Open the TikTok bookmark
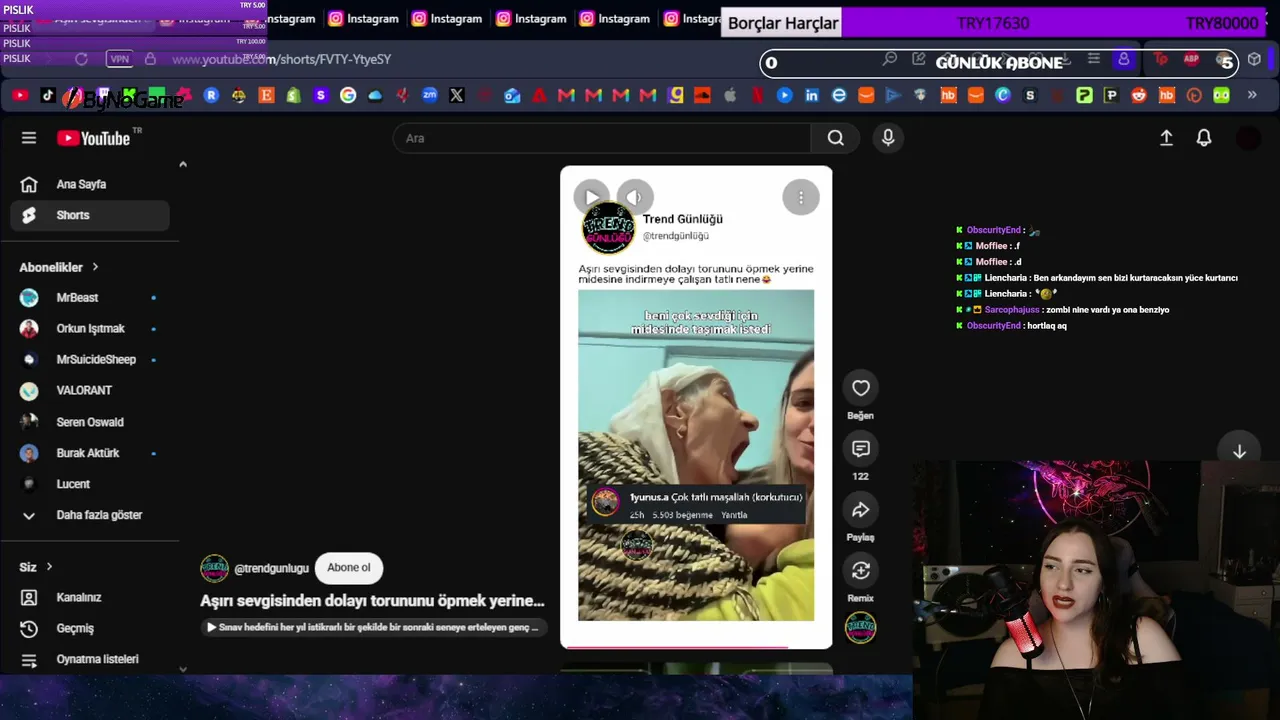Viewport: 1280px width, 720px height. click(x=48, y=96)
